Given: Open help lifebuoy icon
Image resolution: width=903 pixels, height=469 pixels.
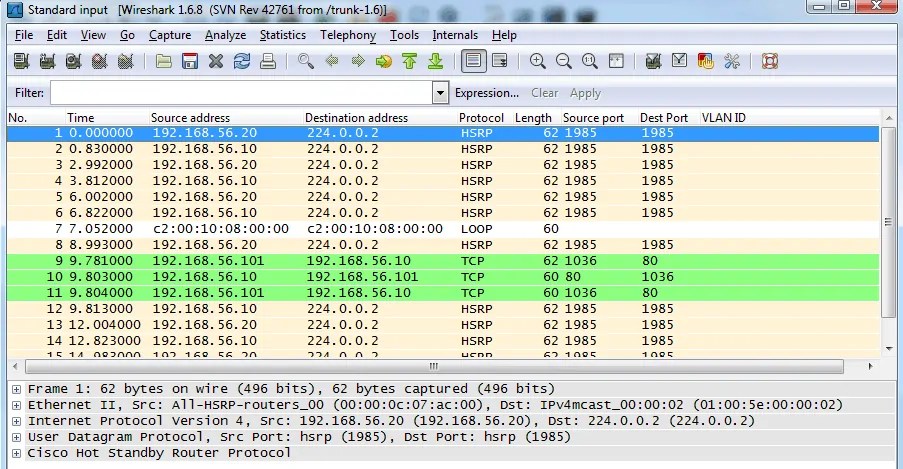Looking at the screenshot, I should [x=770, y=61].
